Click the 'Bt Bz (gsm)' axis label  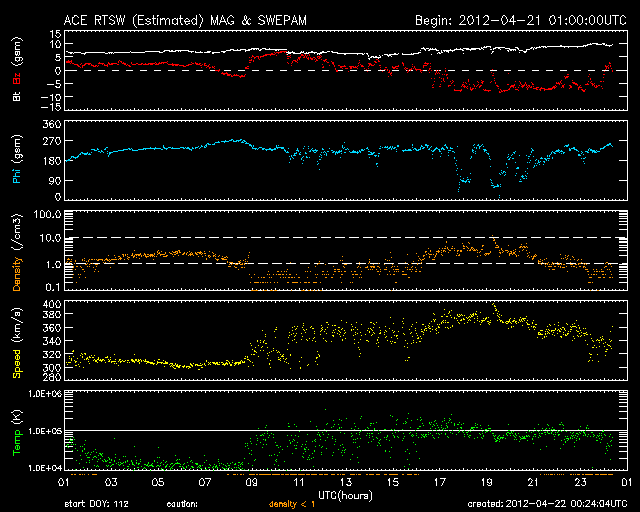[17, 69]
